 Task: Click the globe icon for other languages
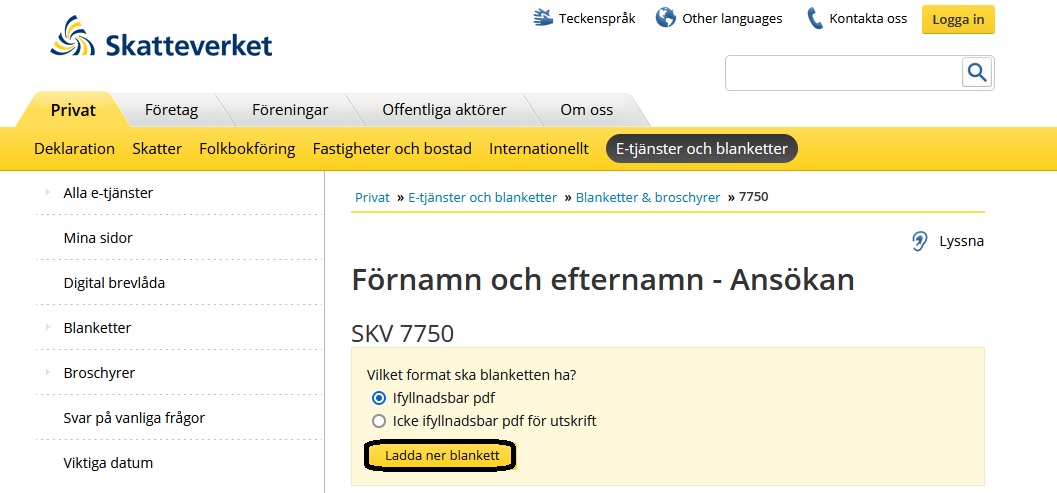(666, 18)
